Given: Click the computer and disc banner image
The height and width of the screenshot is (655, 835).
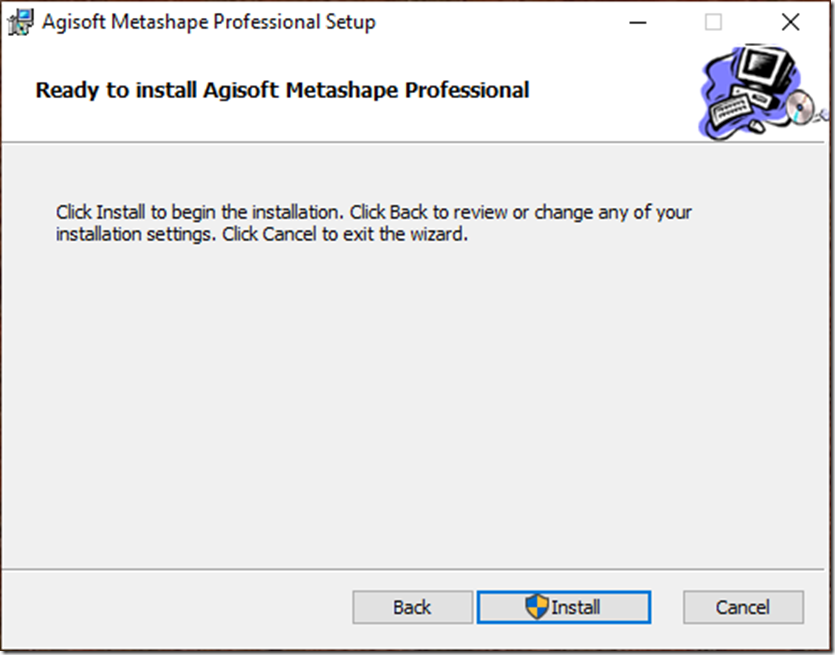Looking at the screenshot, I should pos(762,92).
